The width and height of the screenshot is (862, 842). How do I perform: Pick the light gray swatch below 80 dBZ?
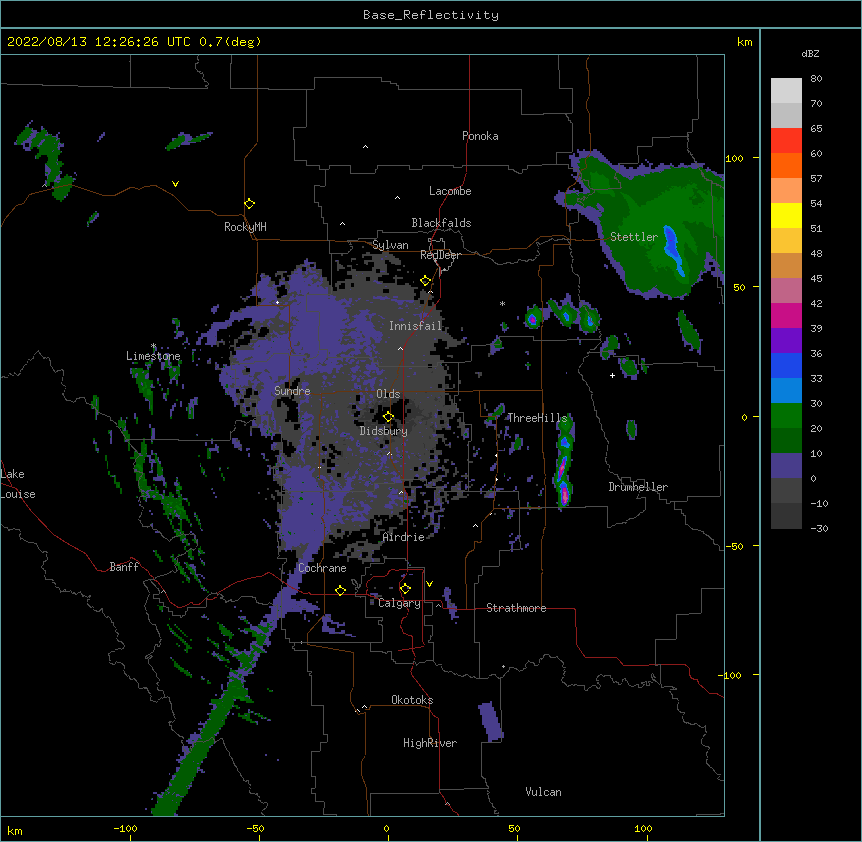(x=786, y=91)
